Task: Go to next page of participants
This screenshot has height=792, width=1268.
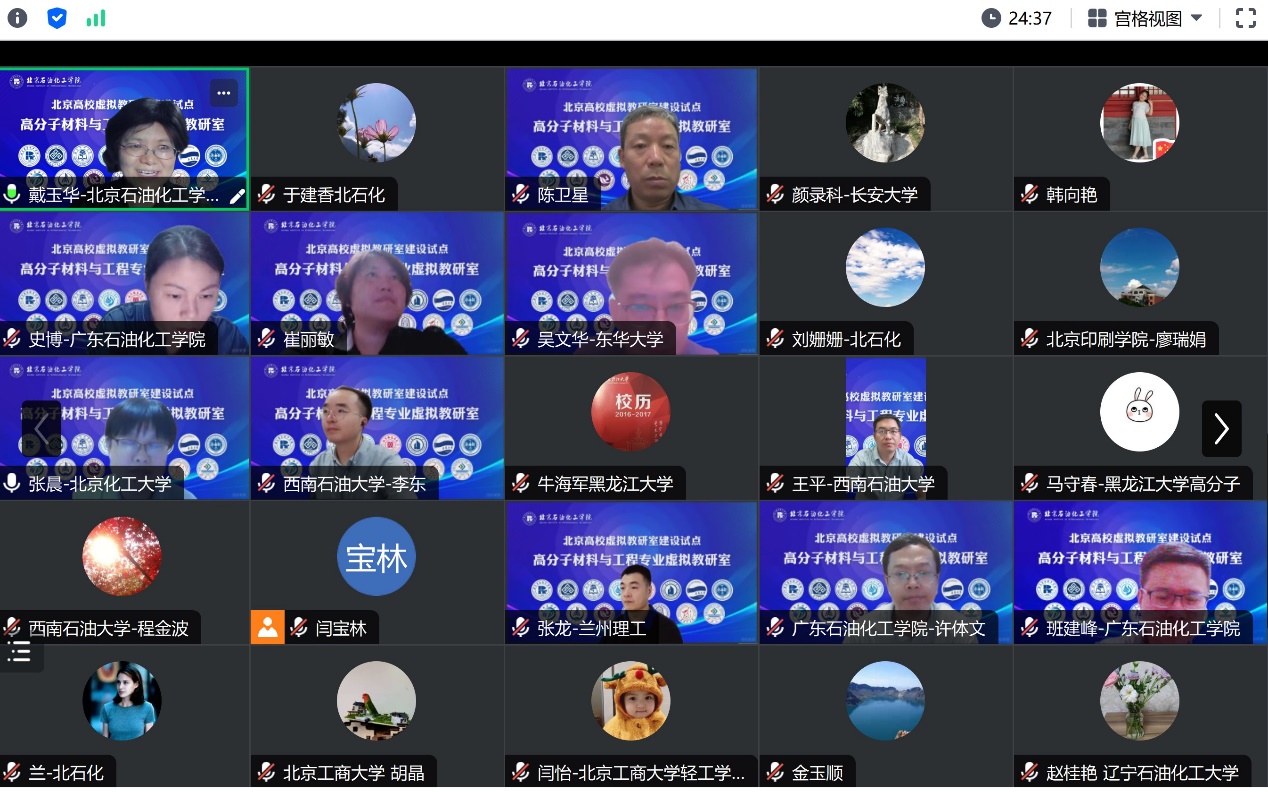Action: (1221, 429)
